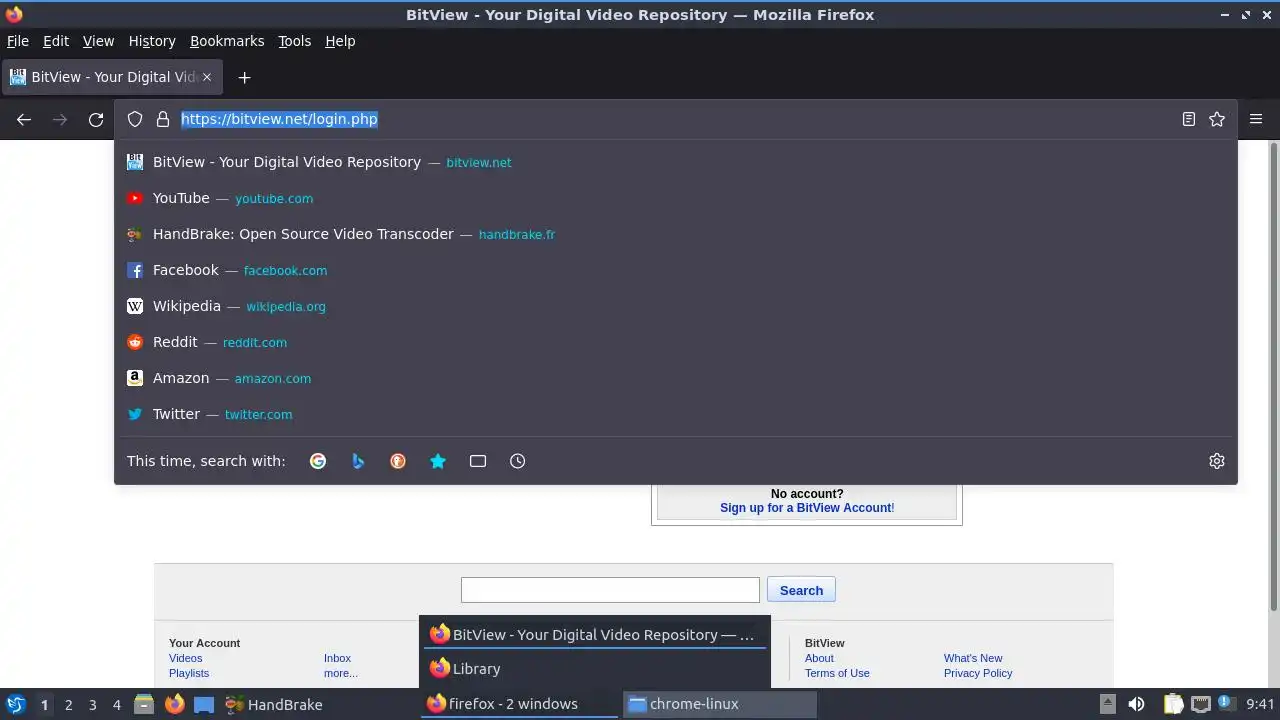Image resolution: width=1280 pixels, height=720 pixels.
Task: Close the BitView tab
Action: point(207,77)
